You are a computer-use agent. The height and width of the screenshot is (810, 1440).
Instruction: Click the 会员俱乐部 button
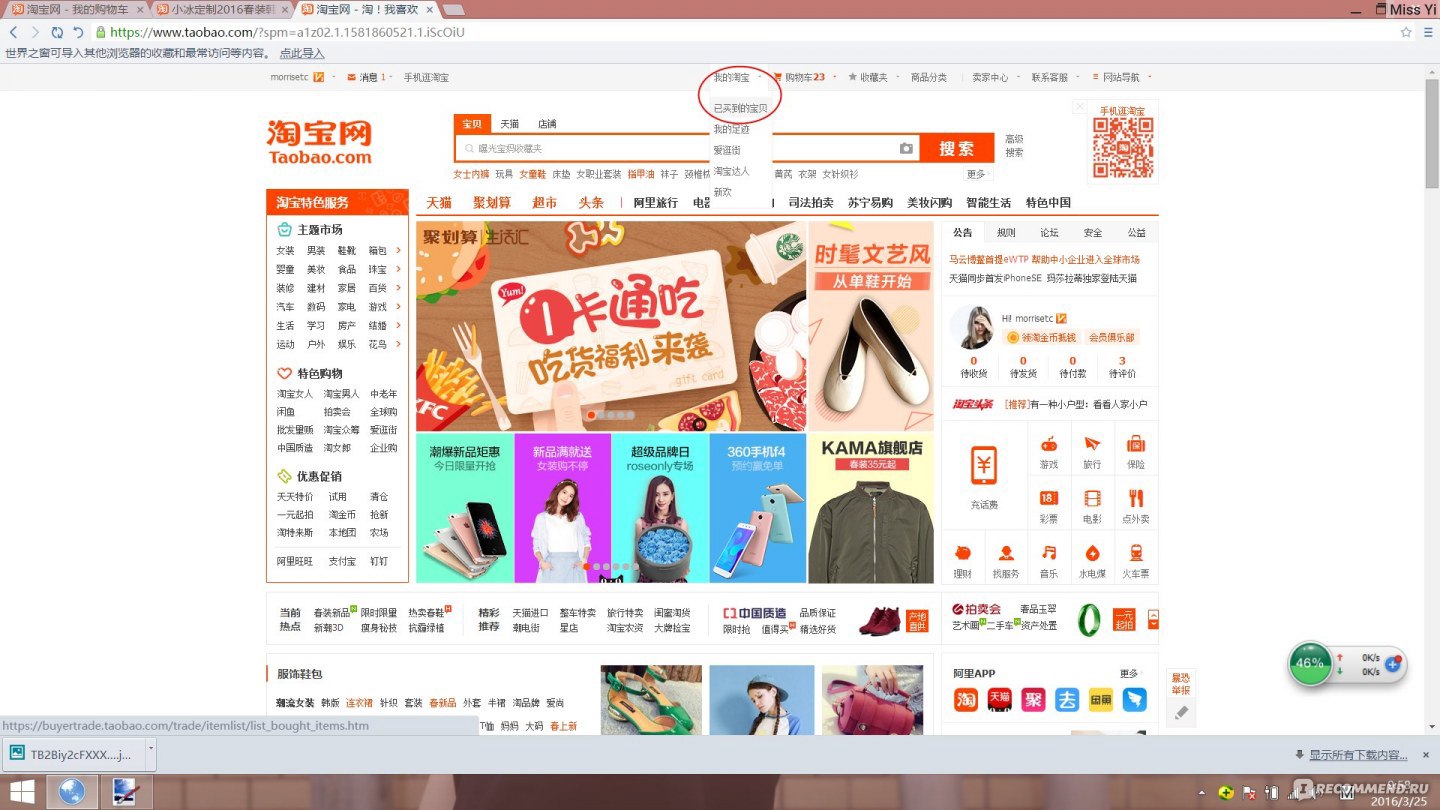[1112, 337]
